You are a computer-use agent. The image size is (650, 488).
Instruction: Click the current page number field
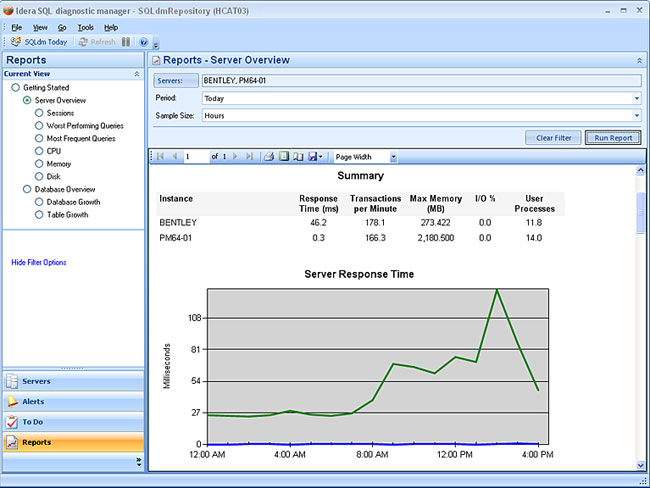coord(196,156)
